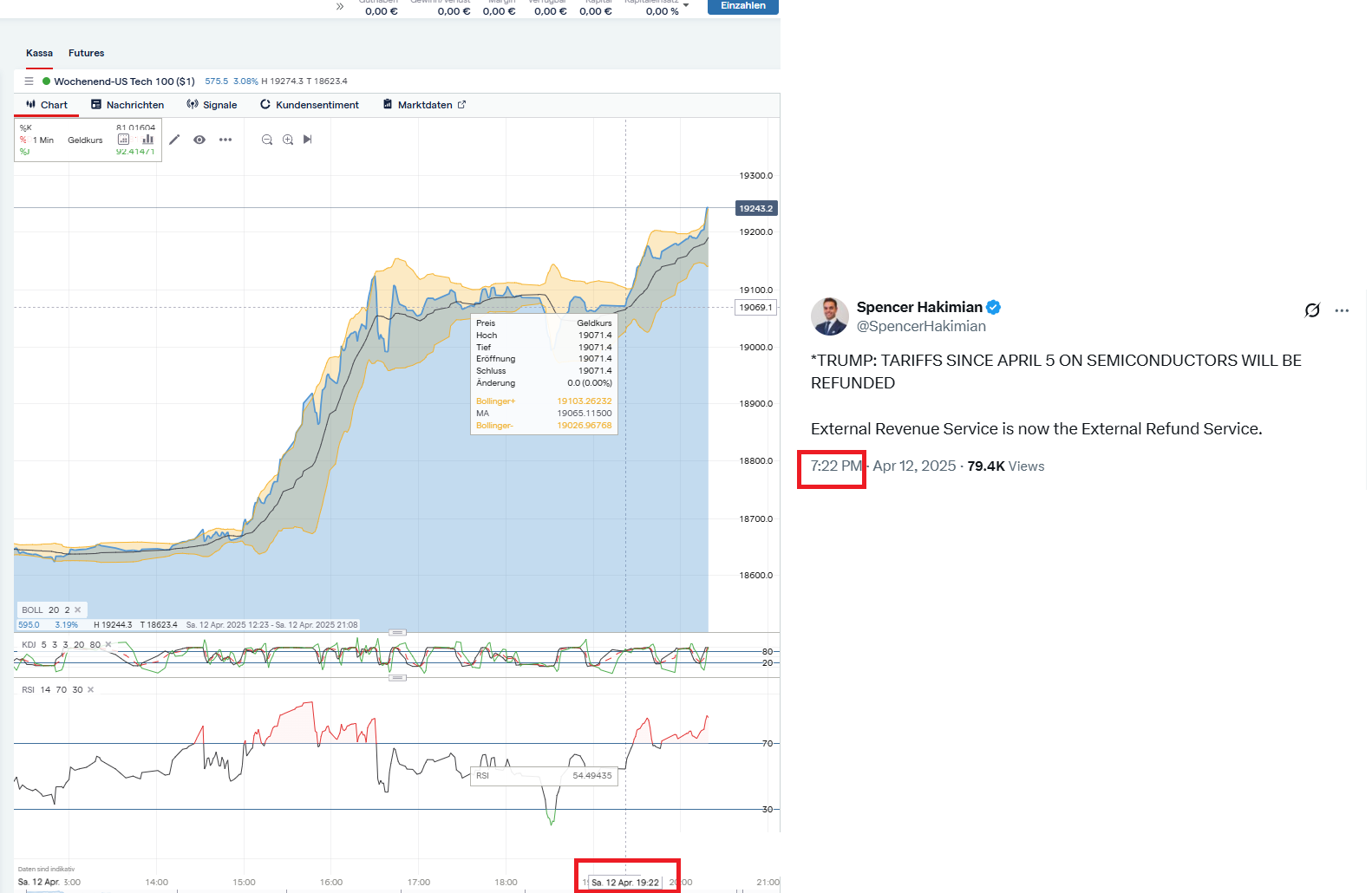Click the 18600.0 price axis label
Viewport: 1372px width, 893px height.
[x=755, y=576]
